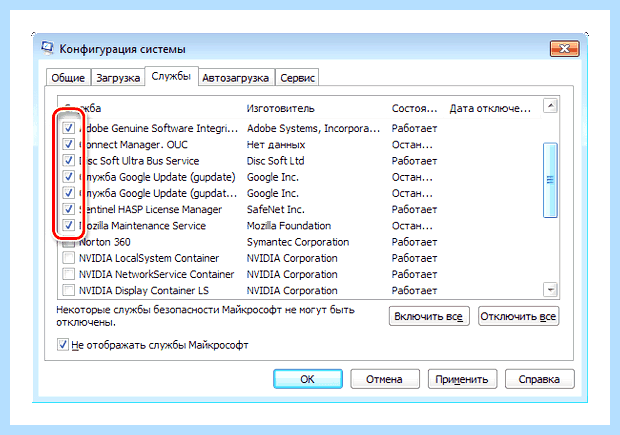This screenshot has width=620, height=435.
Task: Open help with Справка button
Action: (539, 379)
